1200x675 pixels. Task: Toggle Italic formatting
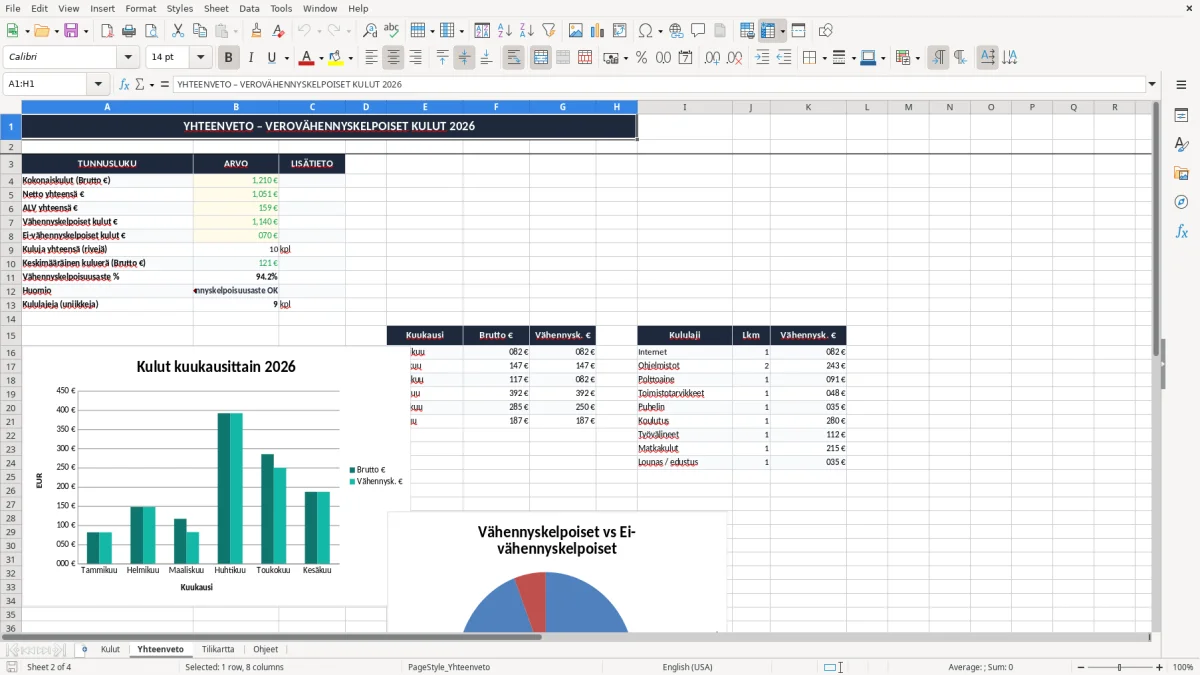[251, 58]
